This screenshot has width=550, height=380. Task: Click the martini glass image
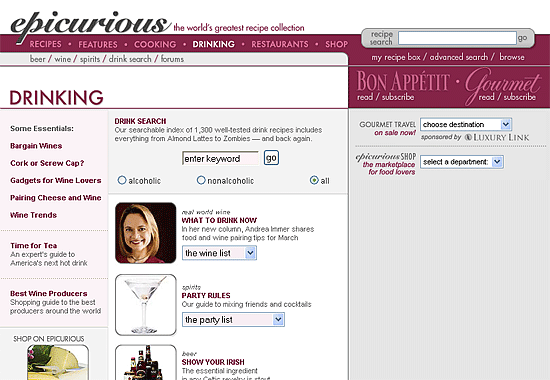(x=146, y=305)
